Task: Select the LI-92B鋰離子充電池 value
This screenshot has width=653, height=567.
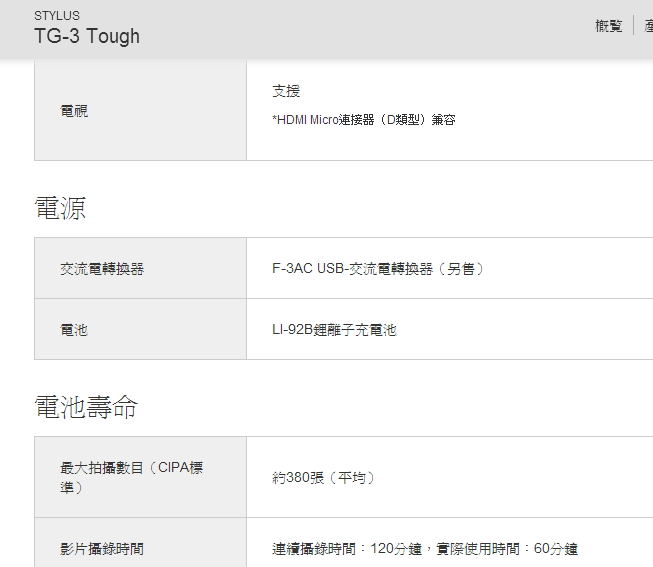Action: (x=334, y=330)
